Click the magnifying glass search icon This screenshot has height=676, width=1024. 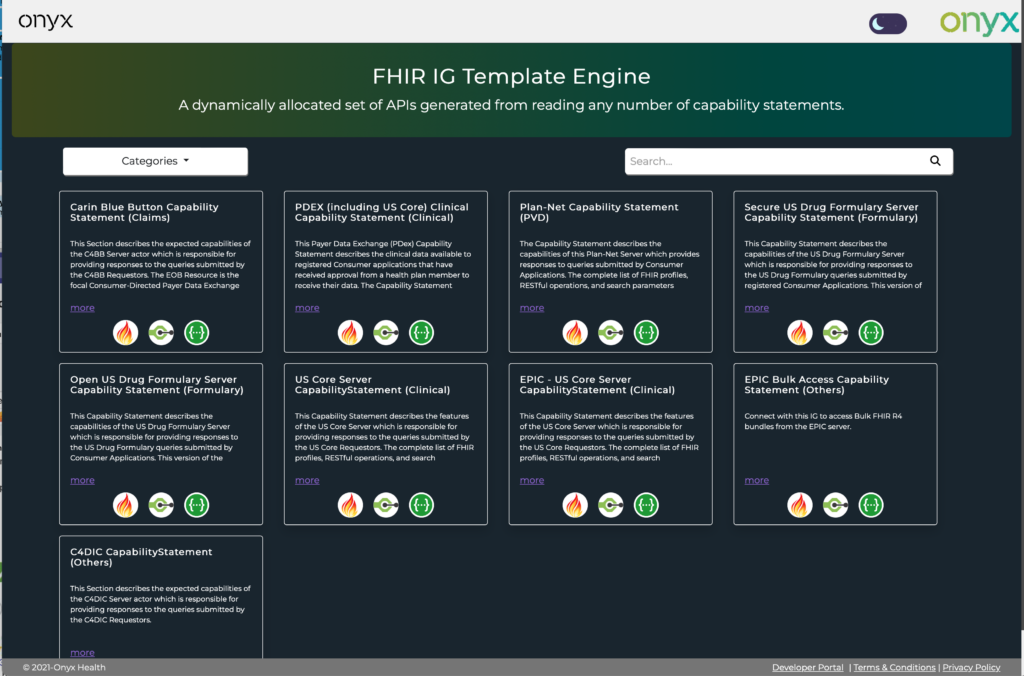(935, 161)
